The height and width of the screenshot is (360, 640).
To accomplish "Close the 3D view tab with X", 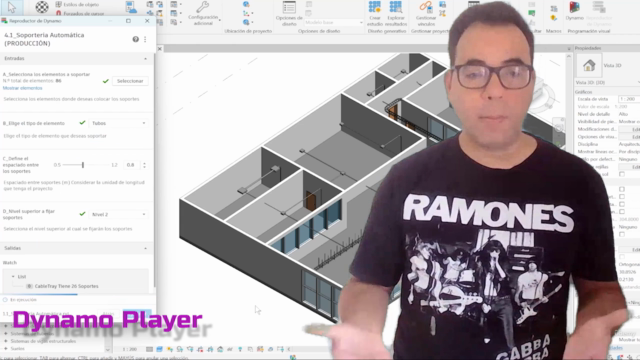I will [160, 49].
